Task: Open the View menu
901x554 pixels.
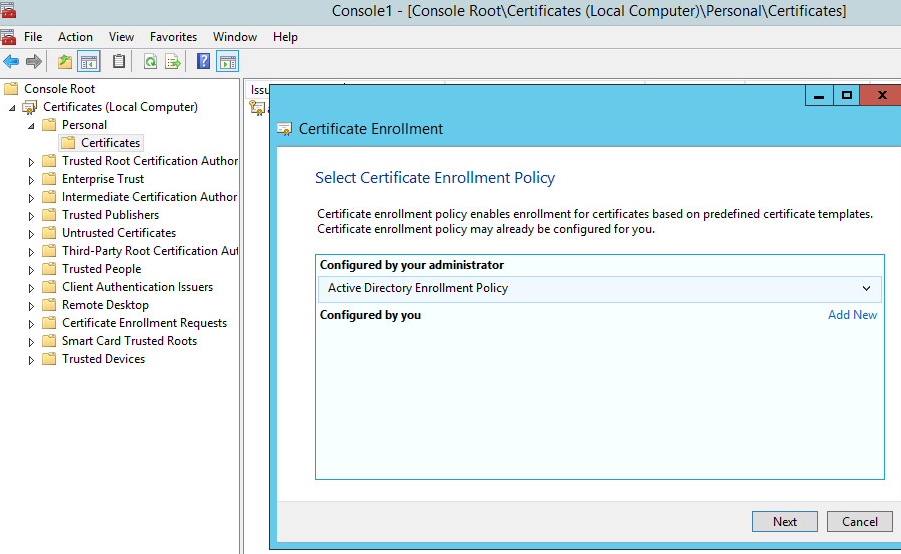Action: point(121,37)
